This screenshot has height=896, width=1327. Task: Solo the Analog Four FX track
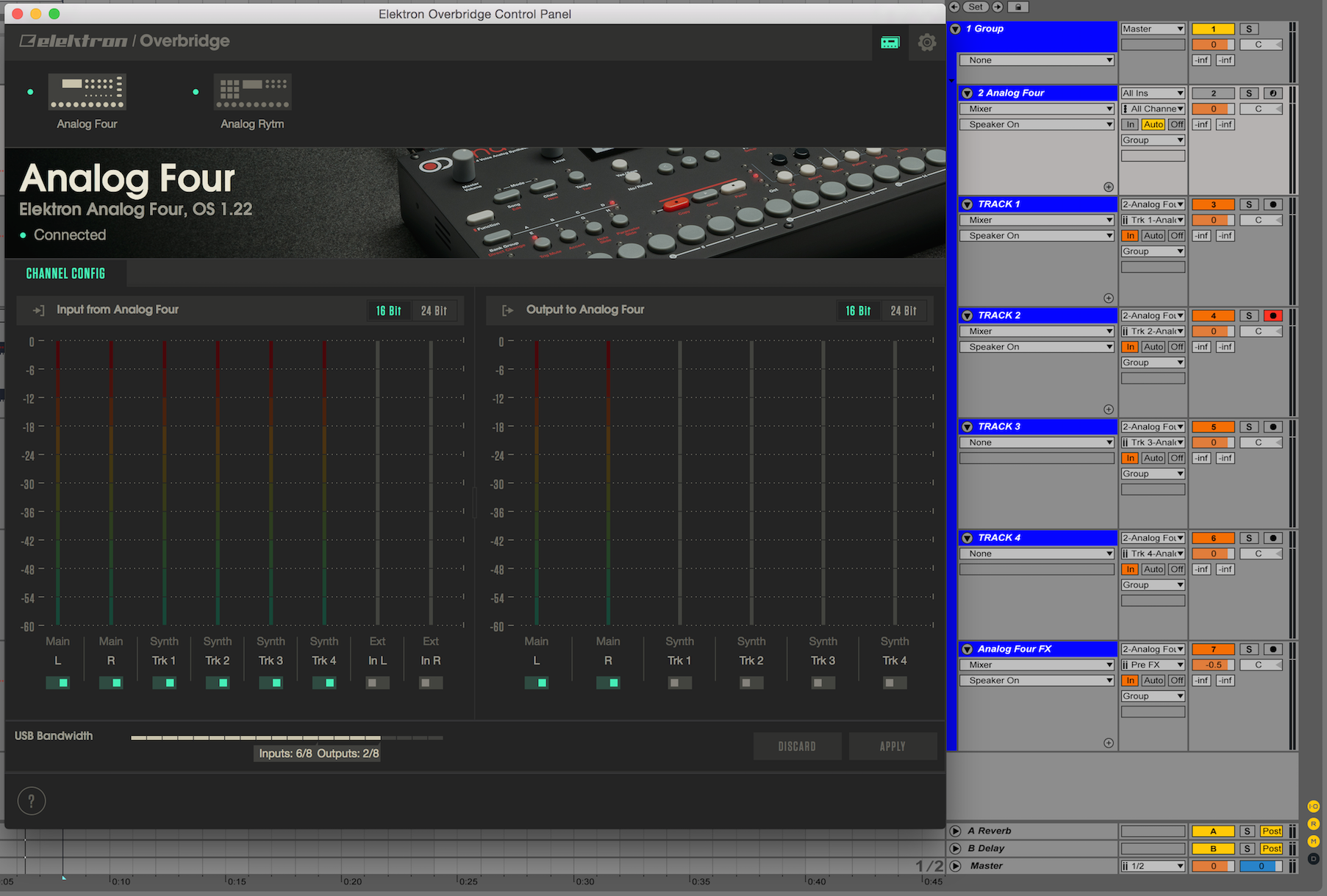pyautogui.click(x=1249, y=649)
